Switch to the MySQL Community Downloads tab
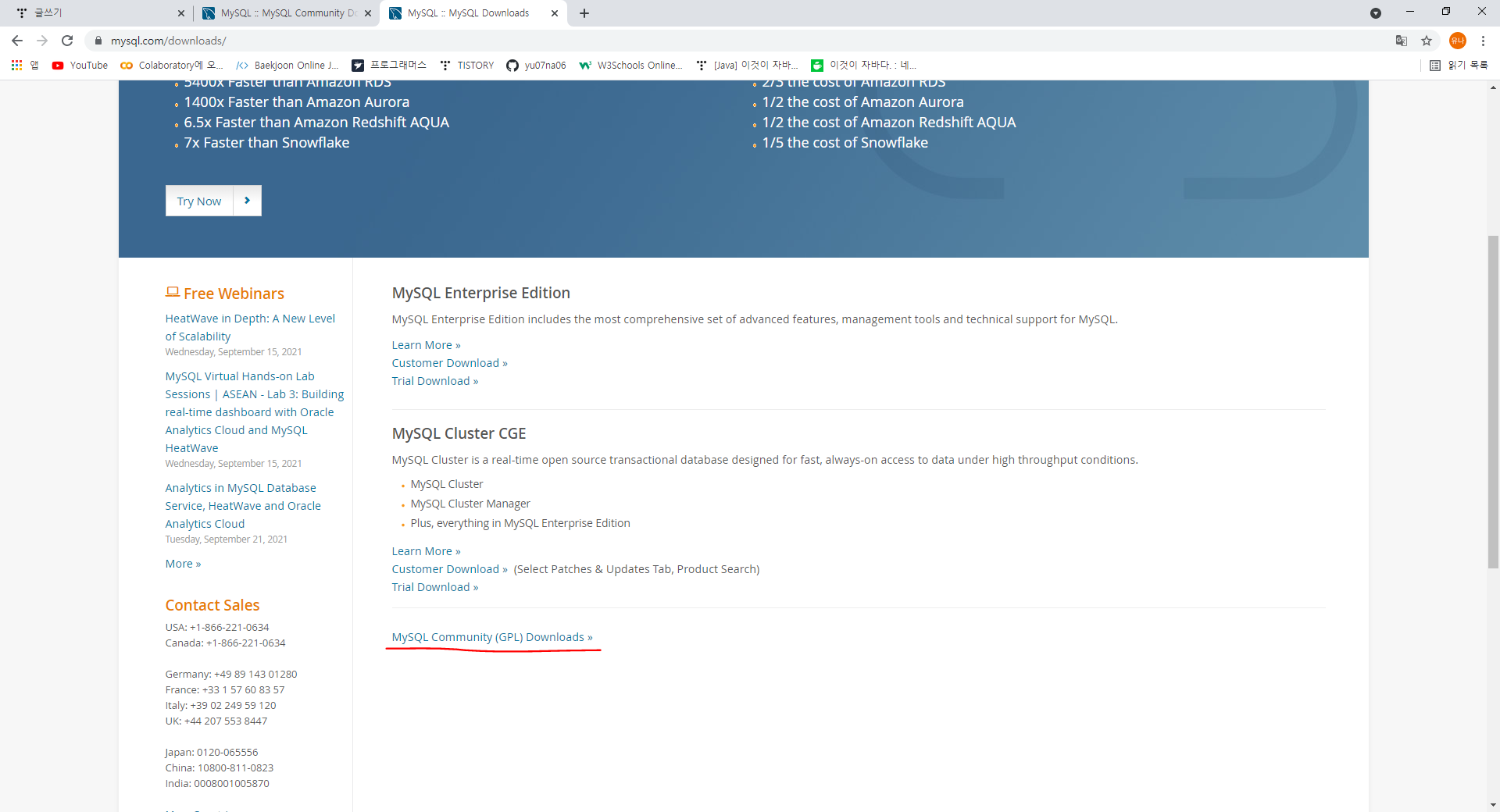The width and height of the screenshot is (1500, 812). pos(286,13)
